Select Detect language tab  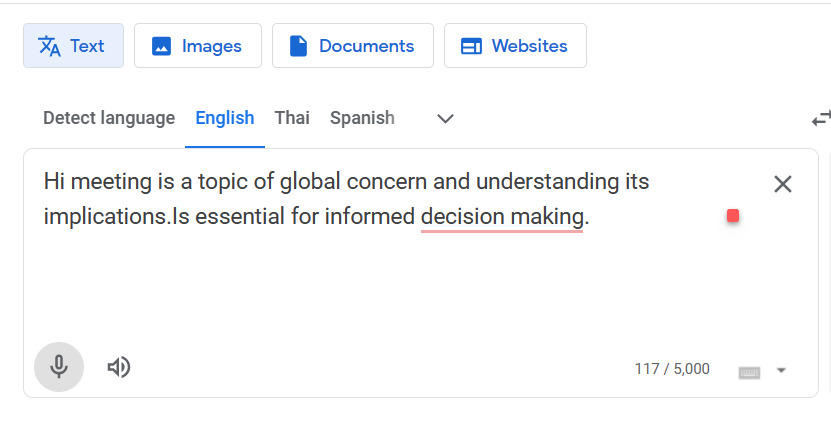(x=109, y=118)
